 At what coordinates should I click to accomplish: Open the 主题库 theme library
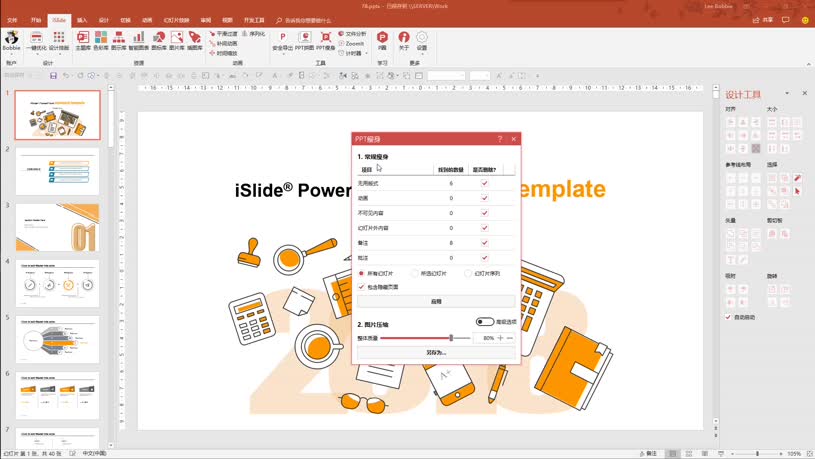83,41
